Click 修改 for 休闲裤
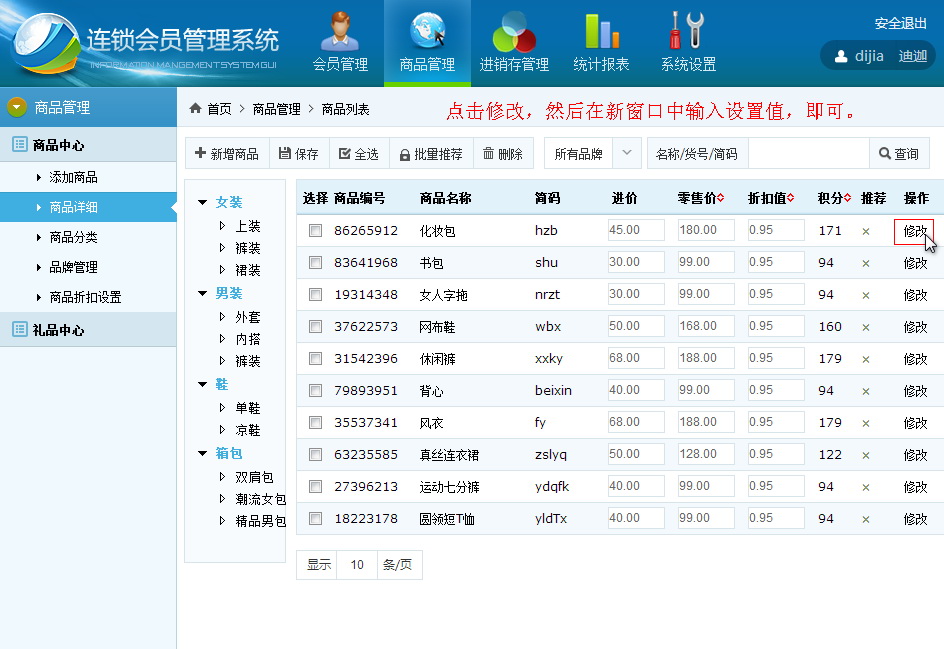944x649 pixels. (915, 359)
